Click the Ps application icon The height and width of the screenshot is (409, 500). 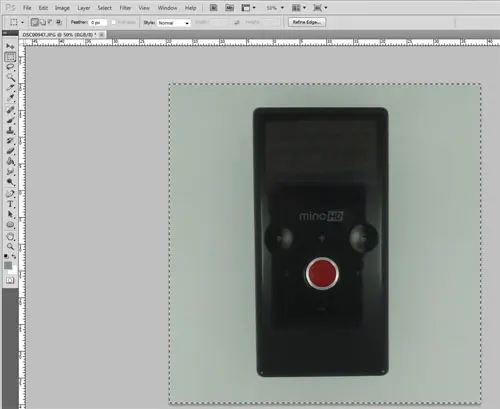tap(11, 8)
